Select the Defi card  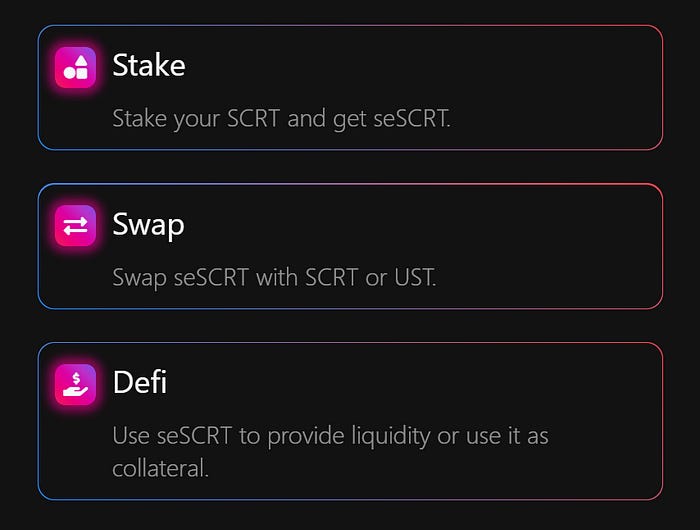point(350,421)
